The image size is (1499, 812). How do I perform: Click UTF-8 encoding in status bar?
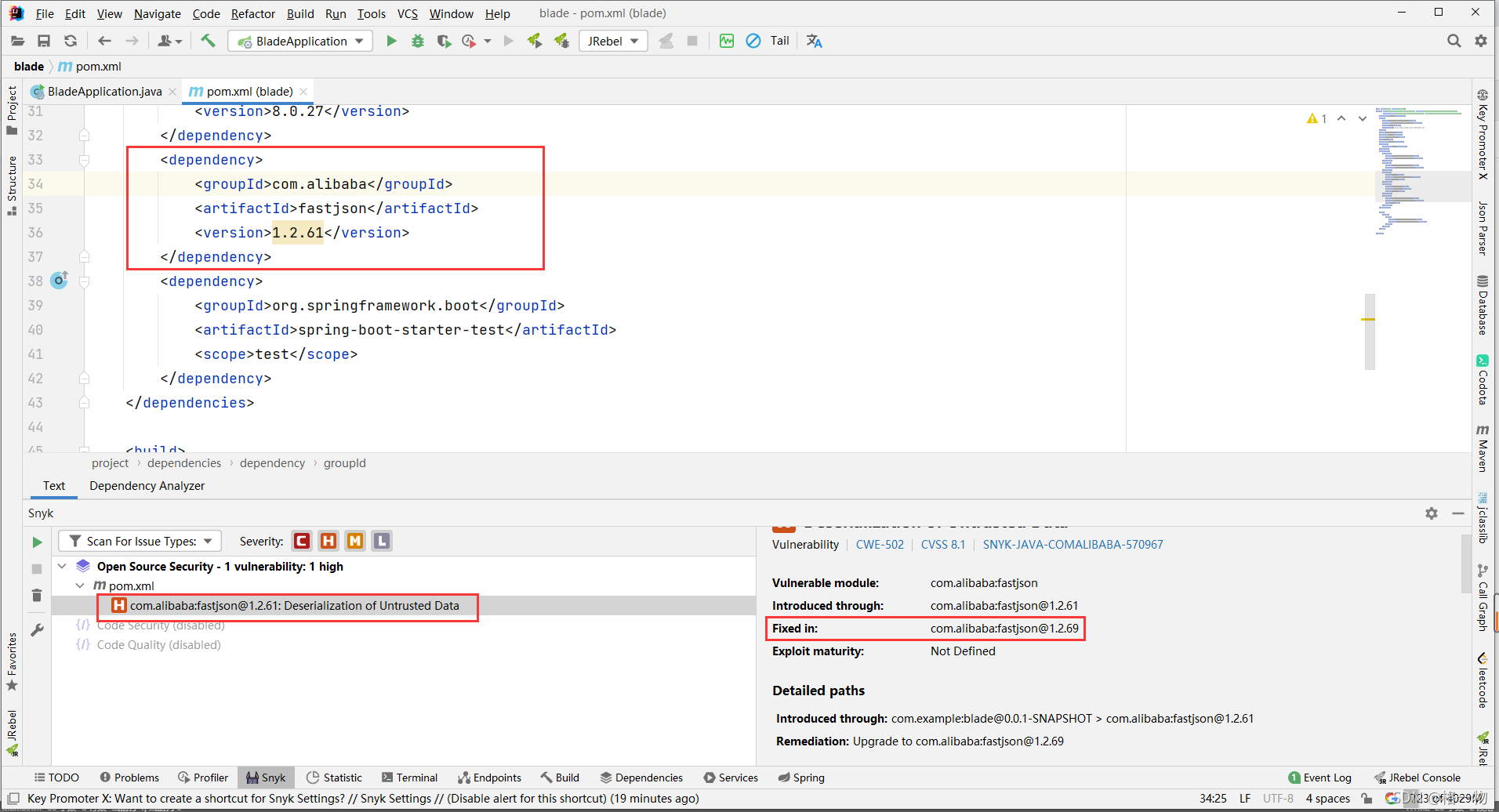click(1278, 799)
